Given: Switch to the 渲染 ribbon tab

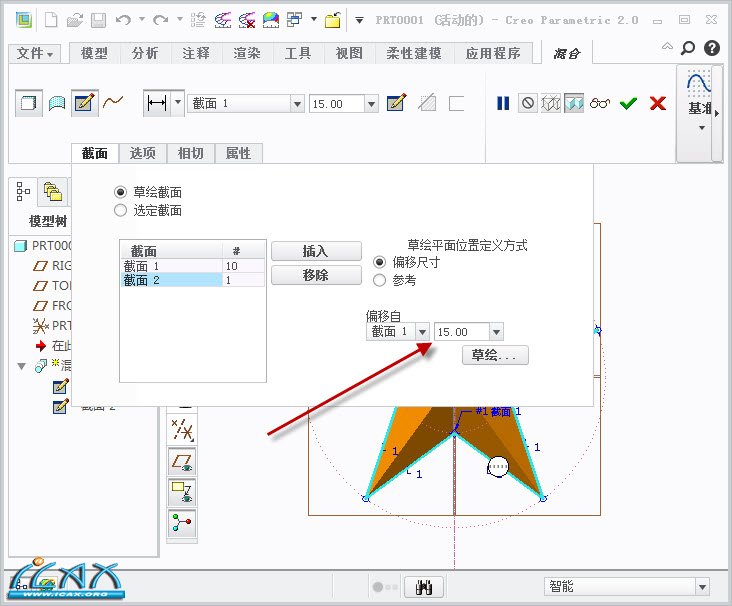Looking at the screenshot, I should coord(247,53).
